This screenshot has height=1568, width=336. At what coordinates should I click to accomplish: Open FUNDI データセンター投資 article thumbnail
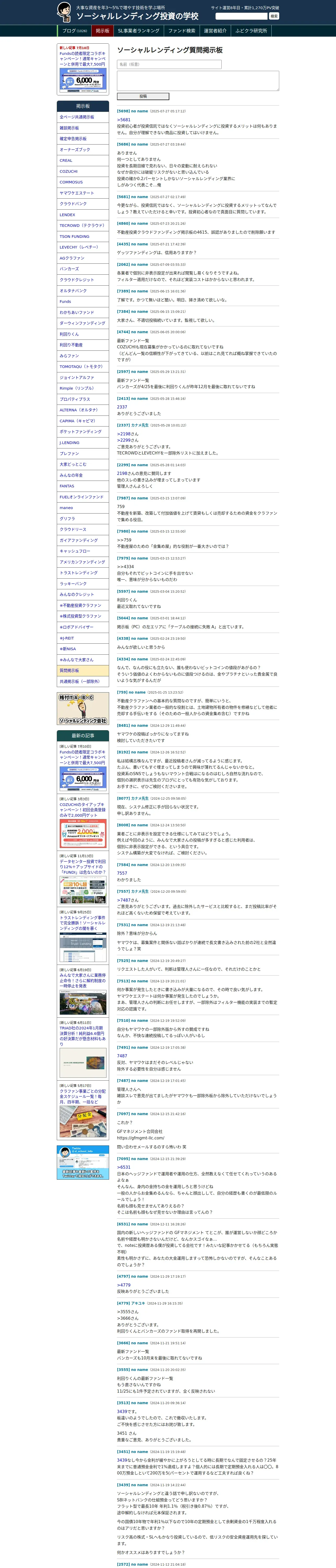pyautogui.click(x=83, y=890)
